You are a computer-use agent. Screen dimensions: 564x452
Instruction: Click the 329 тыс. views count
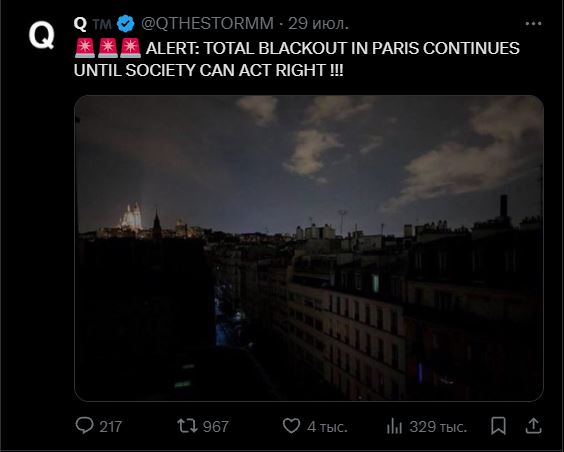(438, 427)
